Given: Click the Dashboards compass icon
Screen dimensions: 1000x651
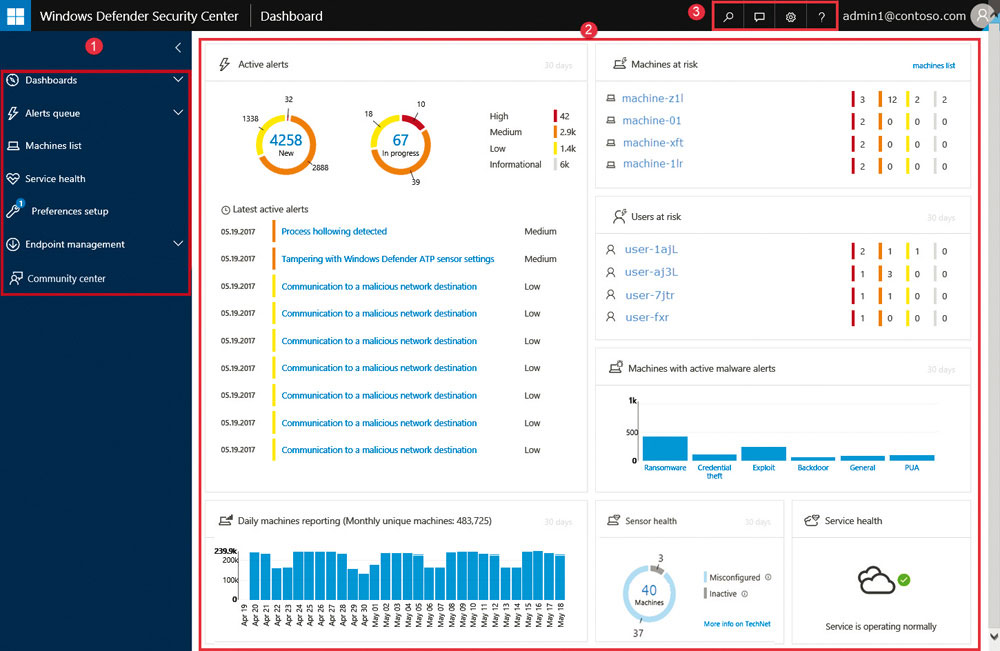Looking at the screenshot, I should [x=12, y=80].
